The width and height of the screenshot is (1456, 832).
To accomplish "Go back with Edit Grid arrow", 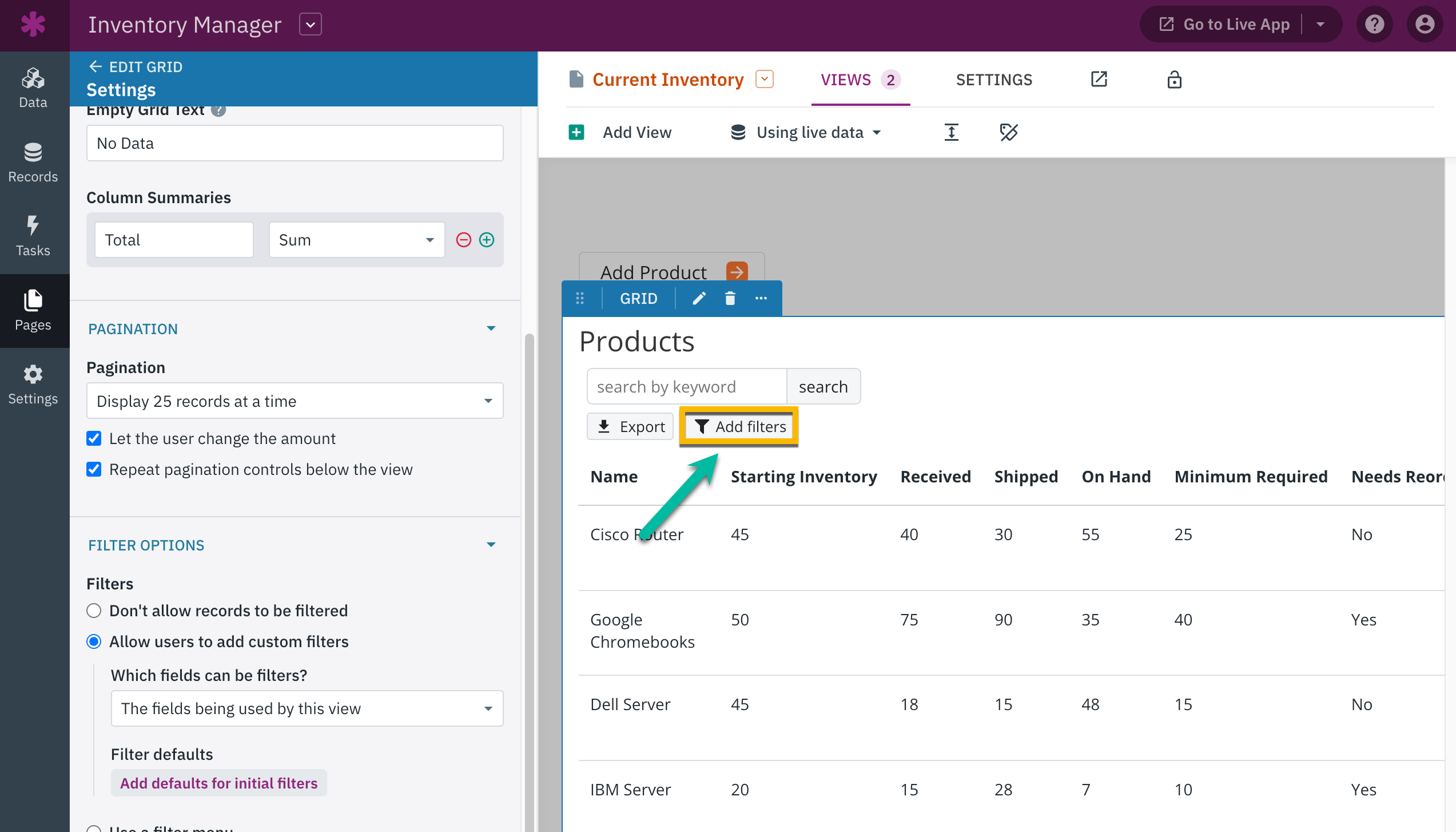I will [96, 67].
